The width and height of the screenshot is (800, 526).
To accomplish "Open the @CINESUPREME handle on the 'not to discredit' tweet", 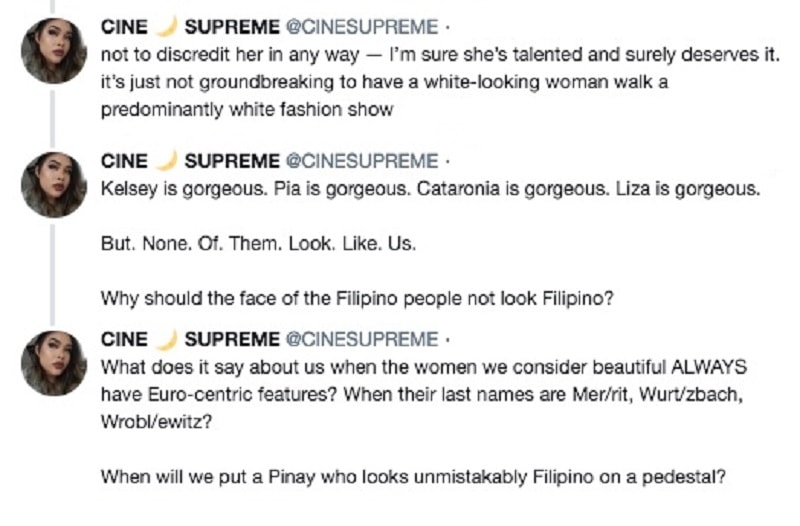I will click(x=362, y=27).
